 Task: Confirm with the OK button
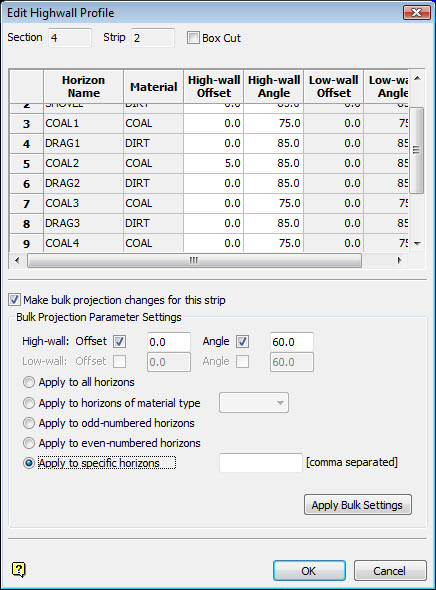[x=309, y=571]
